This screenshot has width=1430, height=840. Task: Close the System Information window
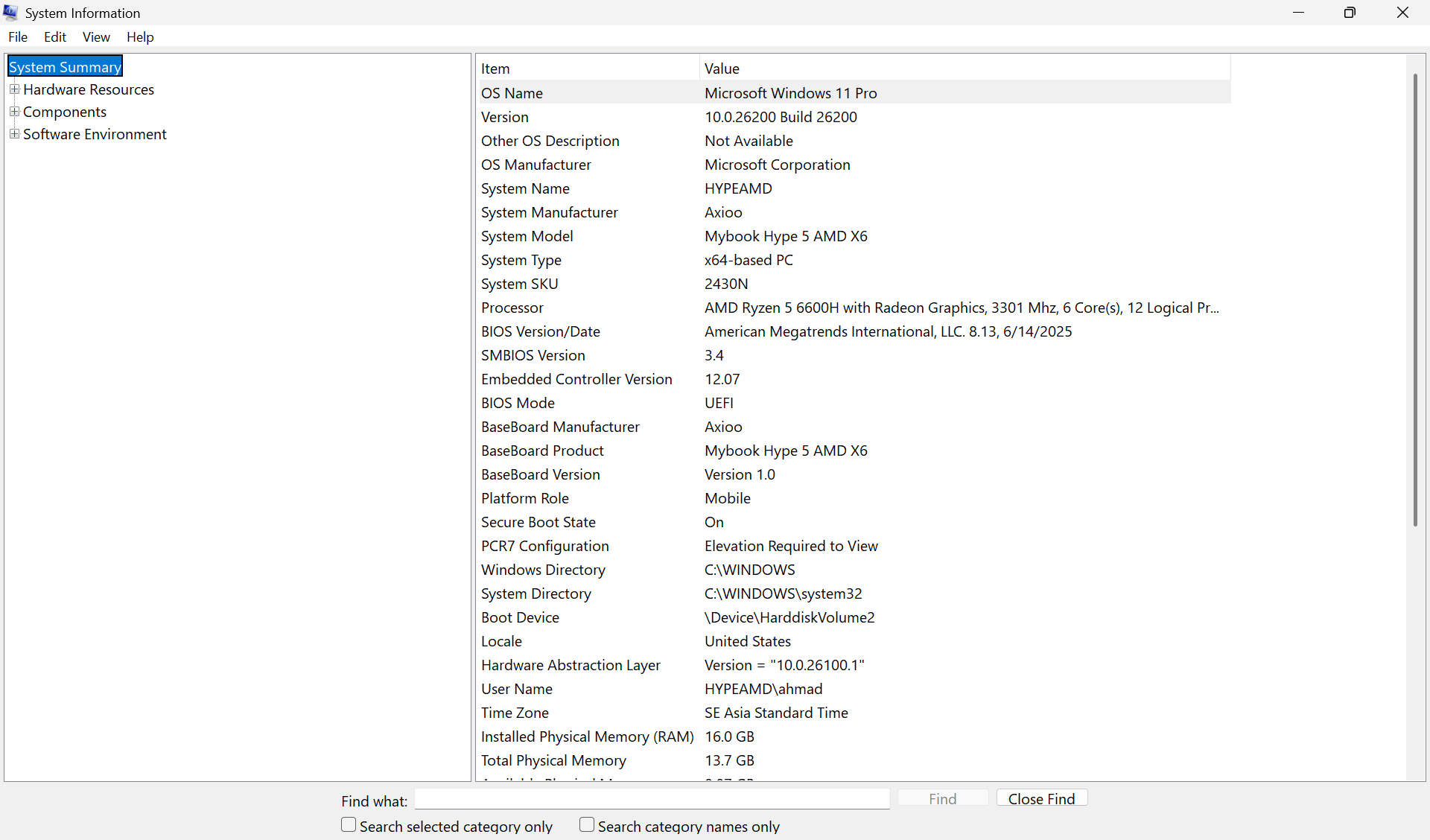point(1403,13)
